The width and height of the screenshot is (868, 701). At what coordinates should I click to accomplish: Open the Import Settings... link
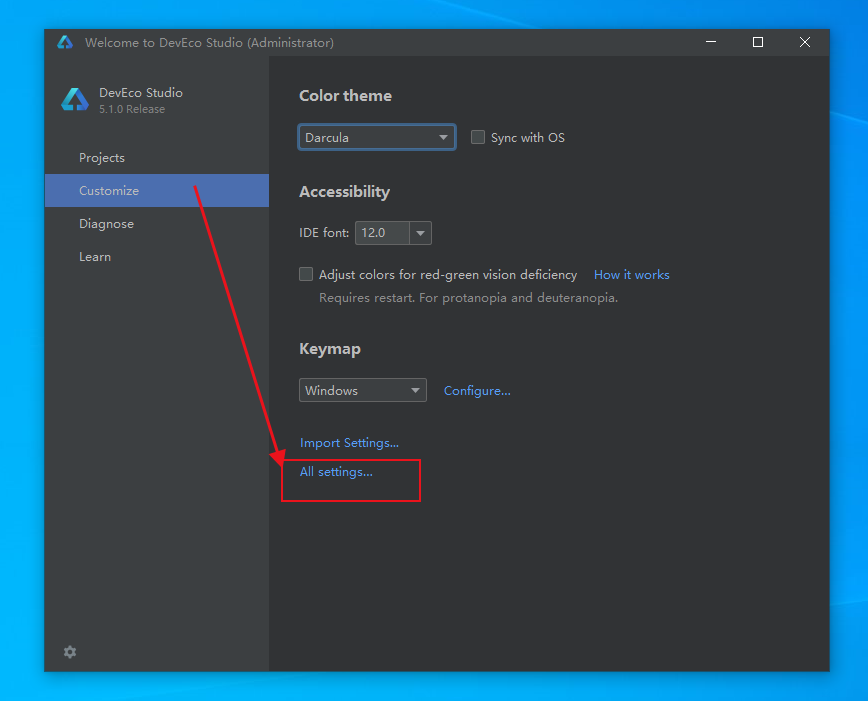(349, 443)
